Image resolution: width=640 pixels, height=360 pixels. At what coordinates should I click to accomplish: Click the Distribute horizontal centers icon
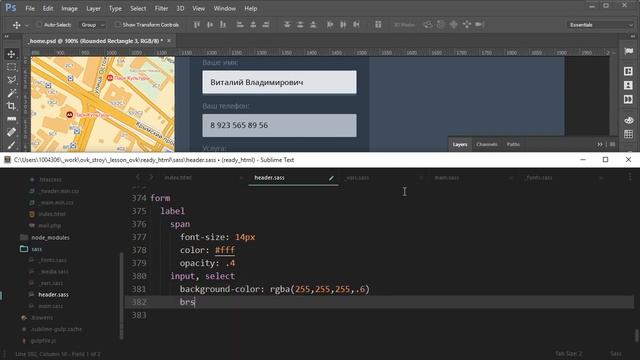click(x=343, y=25)
